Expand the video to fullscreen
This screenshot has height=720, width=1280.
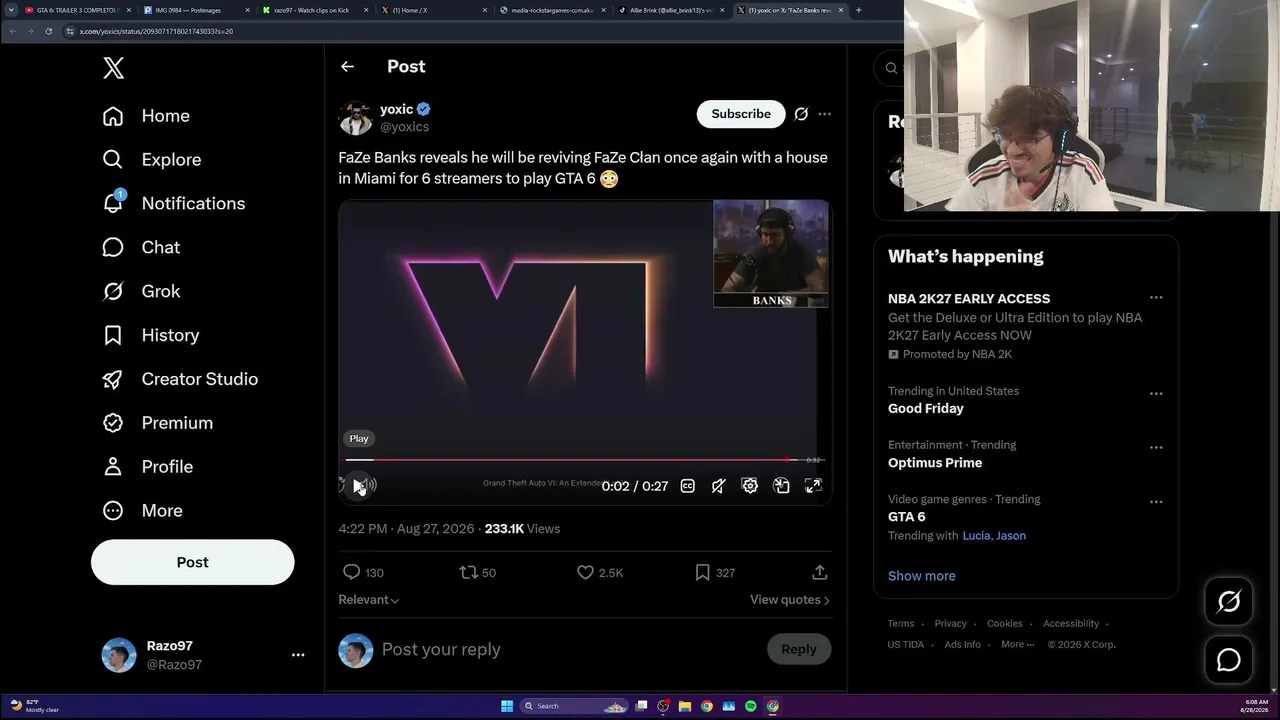(813, 486)
